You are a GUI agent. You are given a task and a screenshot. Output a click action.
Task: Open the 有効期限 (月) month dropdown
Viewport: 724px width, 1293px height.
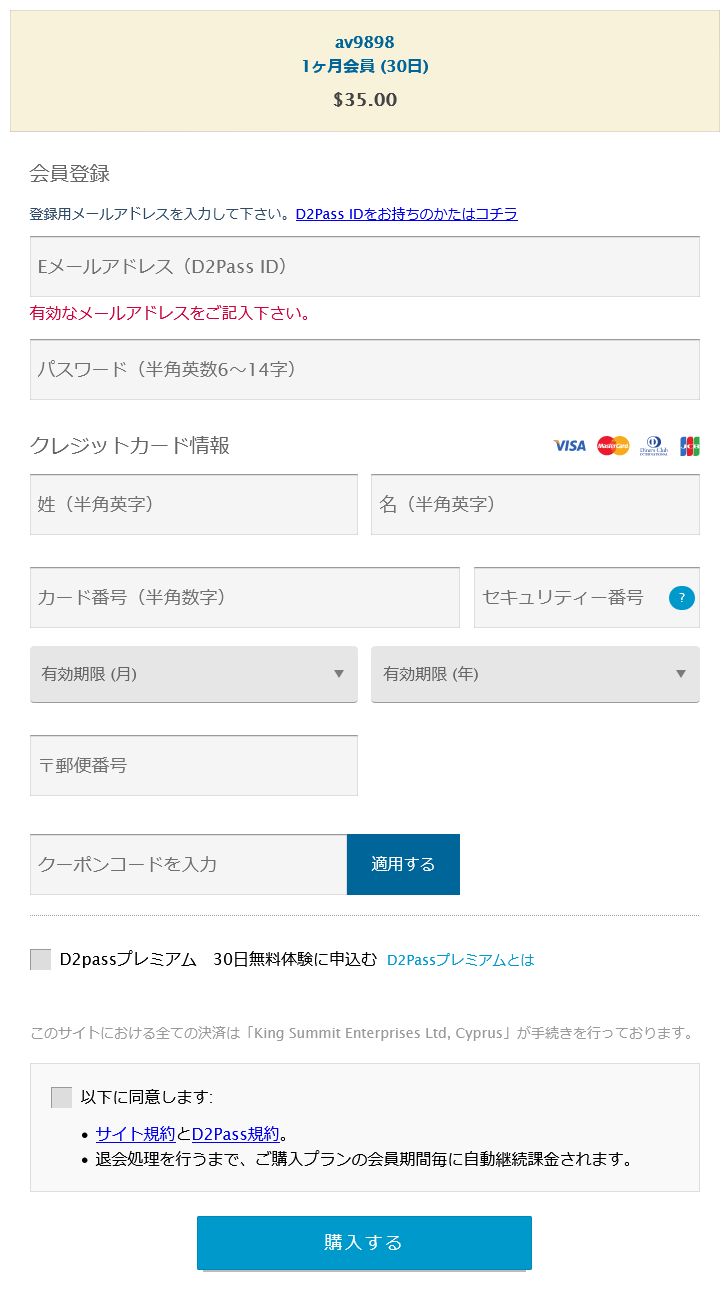click(x=194, y=674)
